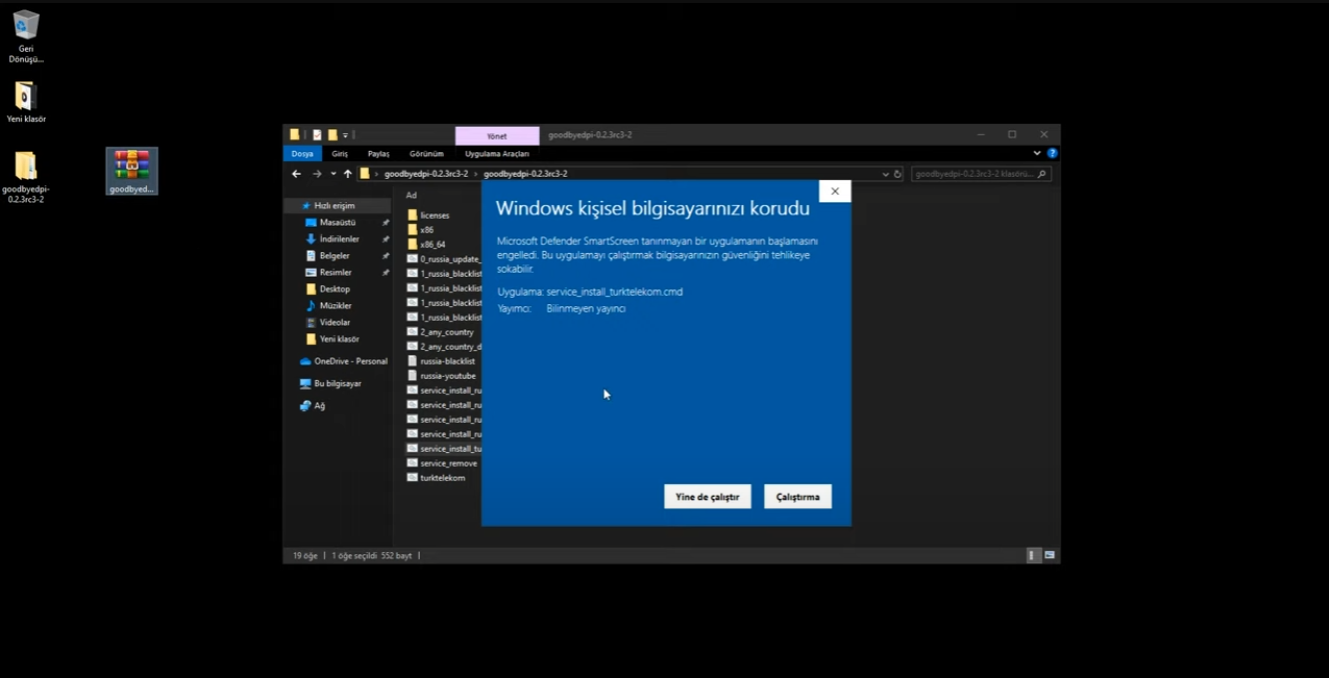
Task: Click the Forward navigation arrow
Action: tap(317, 174)
